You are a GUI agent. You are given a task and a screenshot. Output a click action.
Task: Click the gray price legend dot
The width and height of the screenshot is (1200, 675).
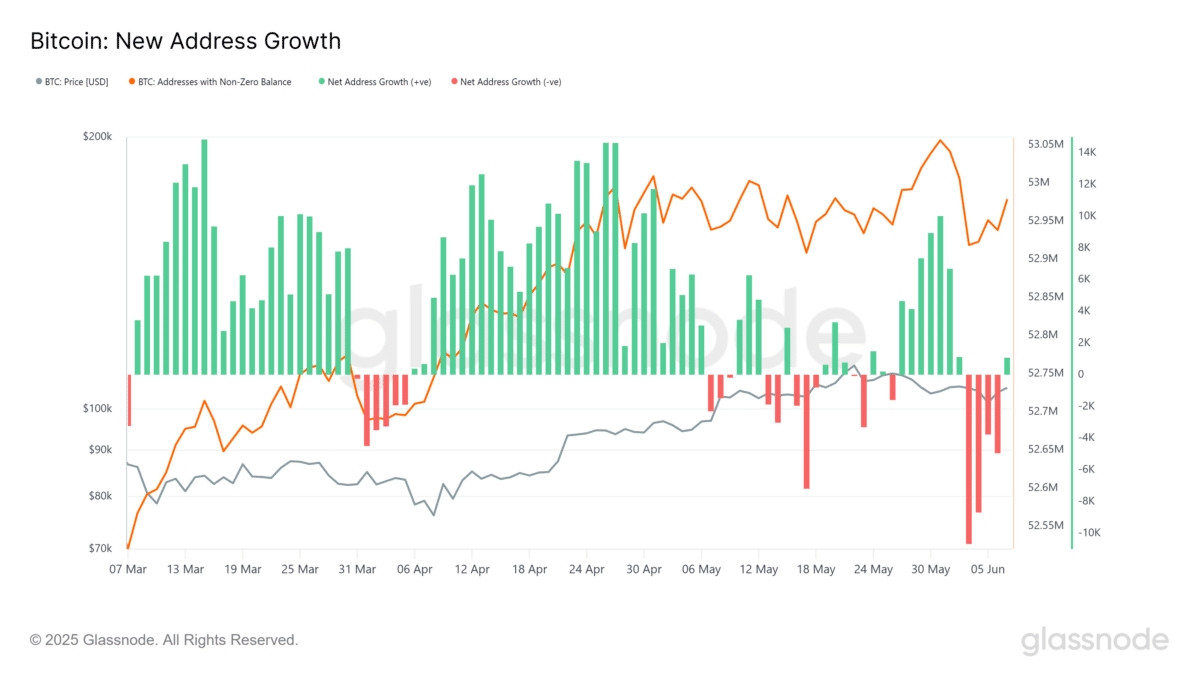[x=38, y=82]
